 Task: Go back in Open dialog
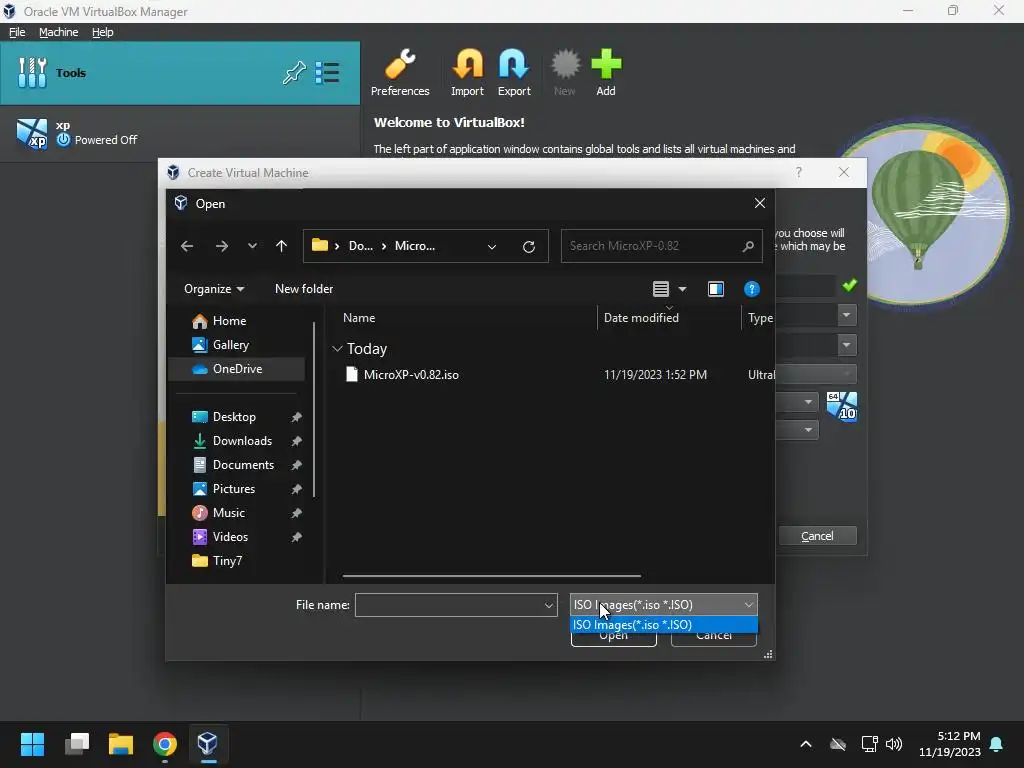tap(187, 246)
